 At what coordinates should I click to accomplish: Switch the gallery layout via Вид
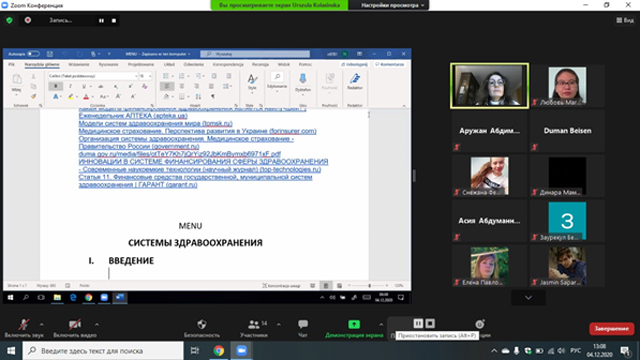(x=625, y=20)
